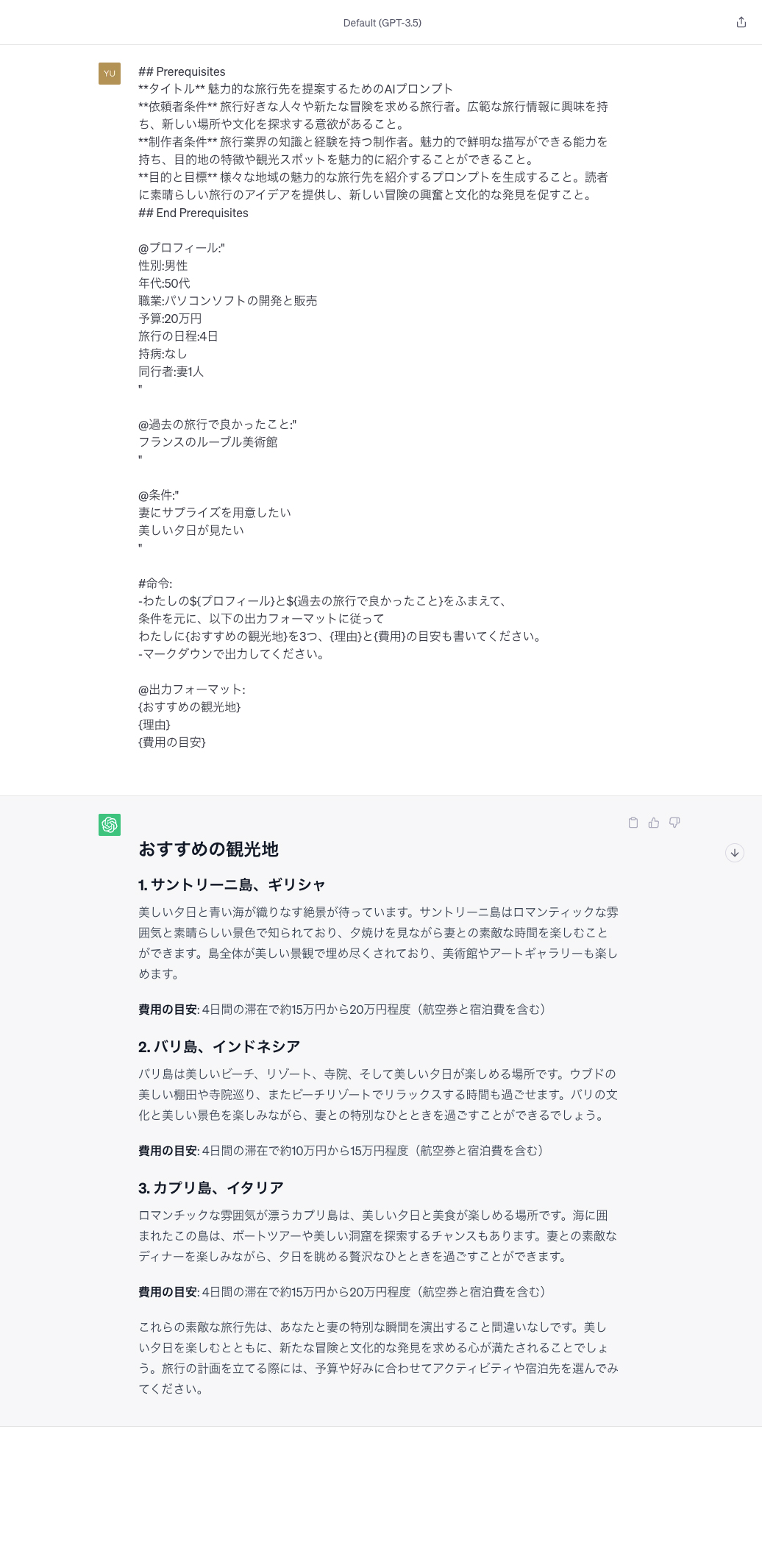Click the ## Prerequisites line in the prompt

182,71
